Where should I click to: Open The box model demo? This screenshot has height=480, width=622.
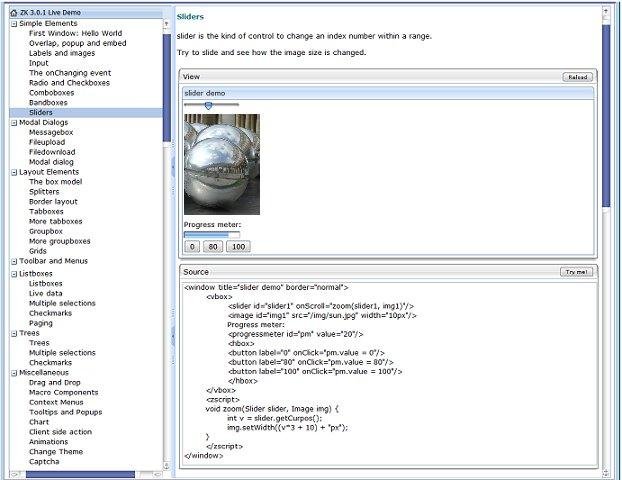click(56, 182)
